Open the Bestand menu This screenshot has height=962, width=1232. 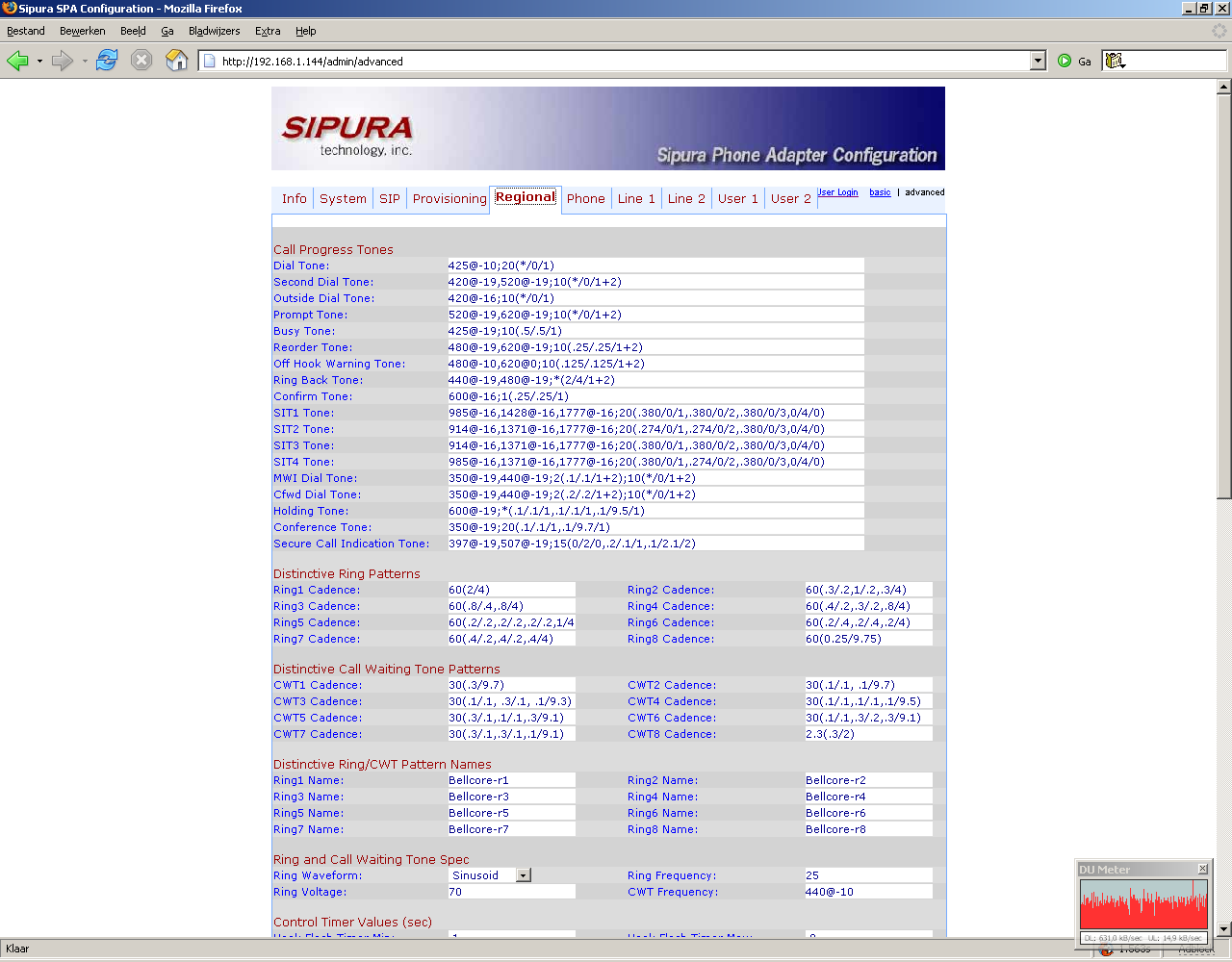point(26,31)
